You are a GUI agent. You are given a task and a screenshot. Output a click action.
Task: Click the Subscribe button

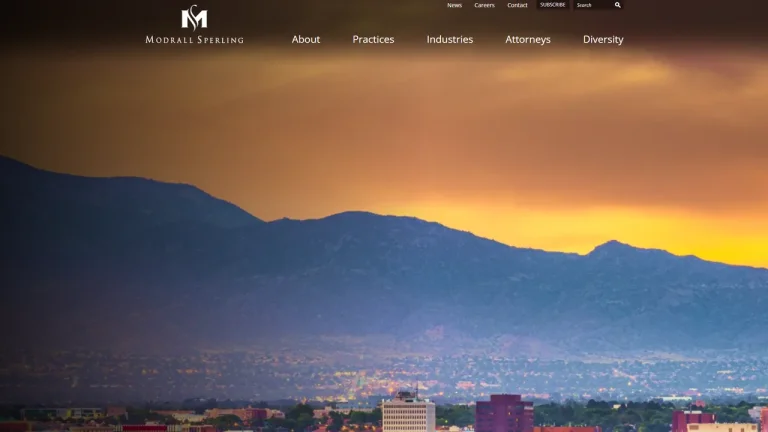point(552,5)
